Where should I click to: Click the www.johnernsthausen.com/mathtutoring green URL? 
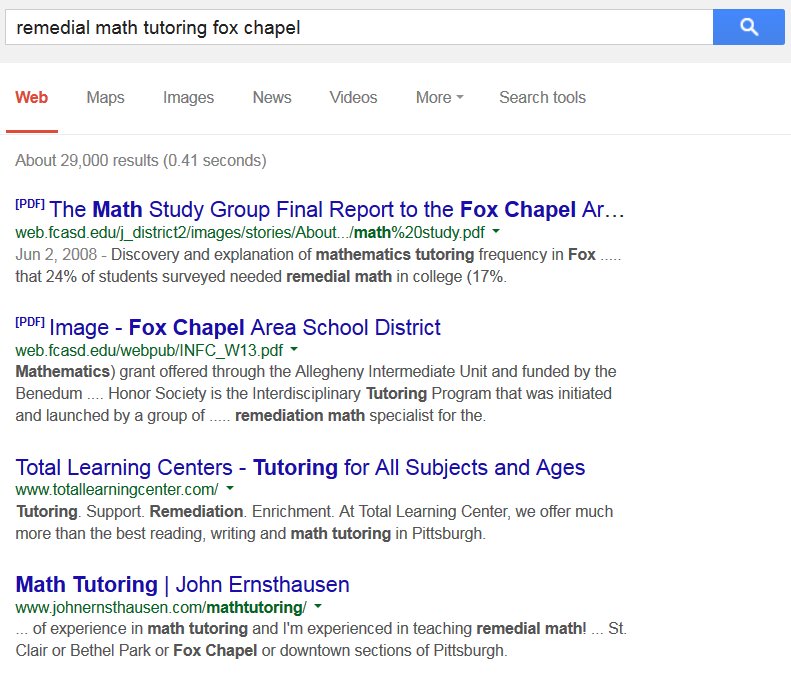coord(160,607)
